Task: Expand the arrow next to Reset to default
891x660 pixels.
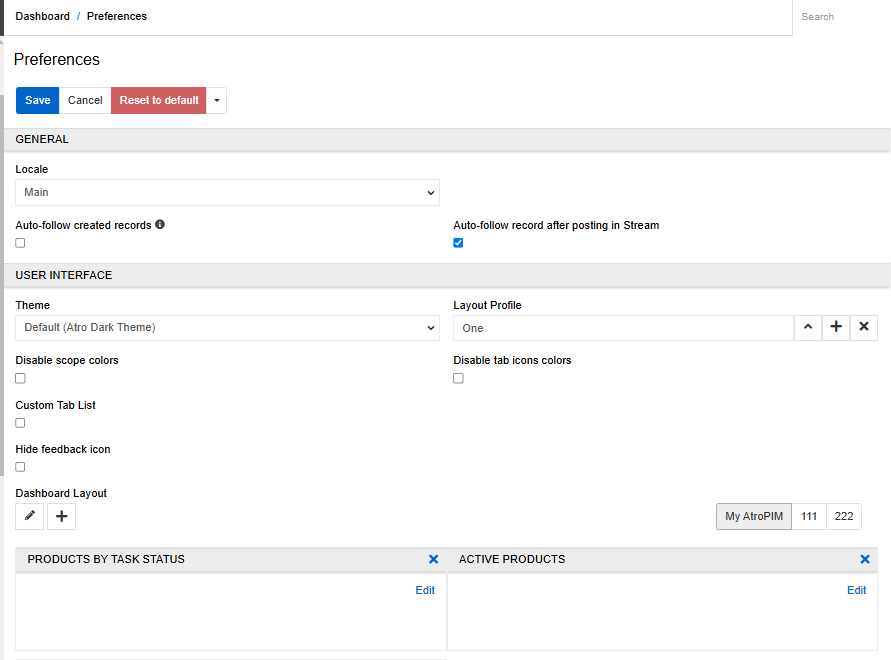Action: pyautogui.click(x=216, y=101)
